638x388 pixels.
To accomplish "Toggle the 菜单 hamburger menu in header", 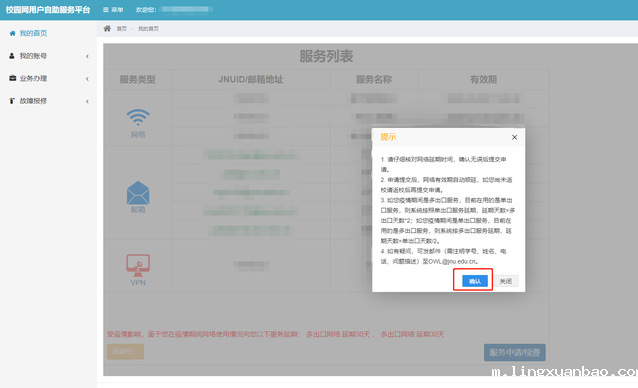I will pyautogui.click(x=113, y=10).
